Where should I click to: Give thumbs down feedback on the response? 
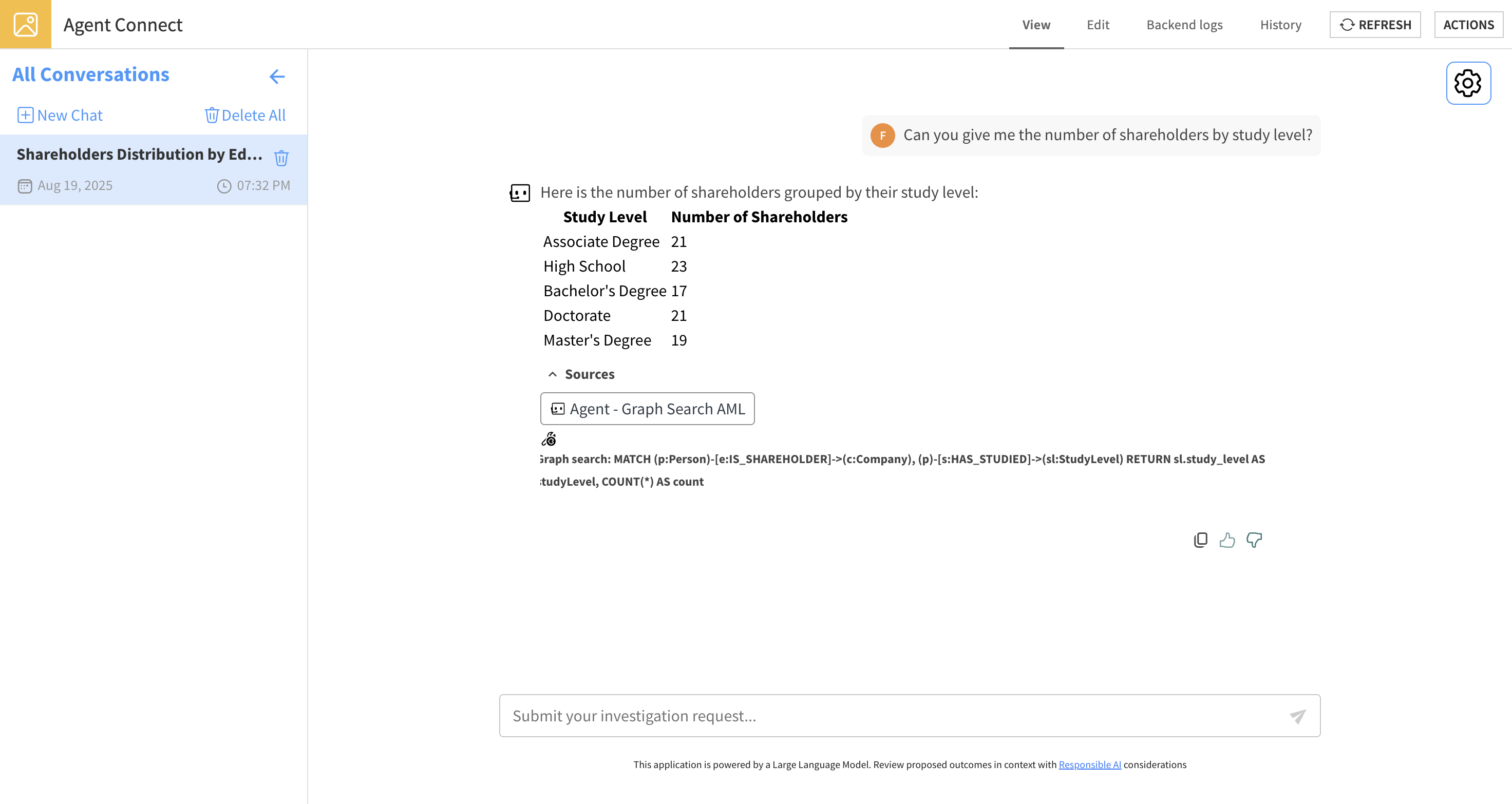[1254, 540]
